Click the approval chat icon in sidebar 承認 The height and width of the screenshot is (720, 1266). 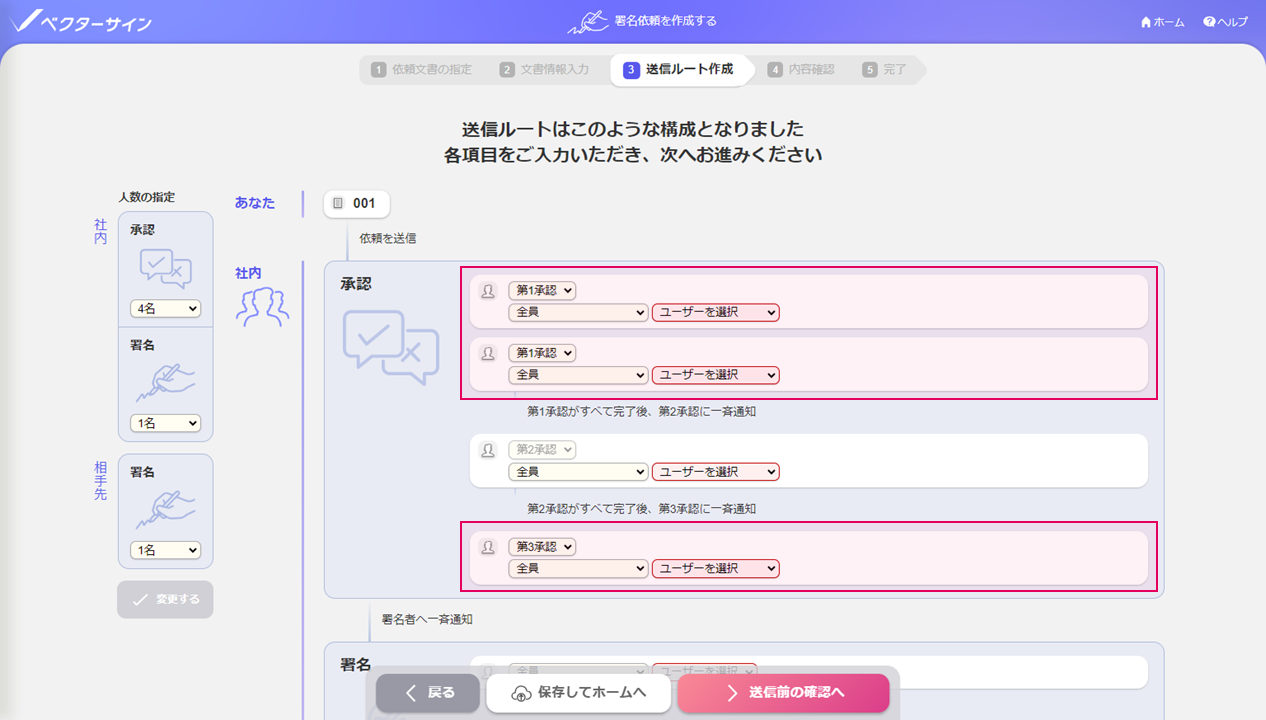click(165, 268)
